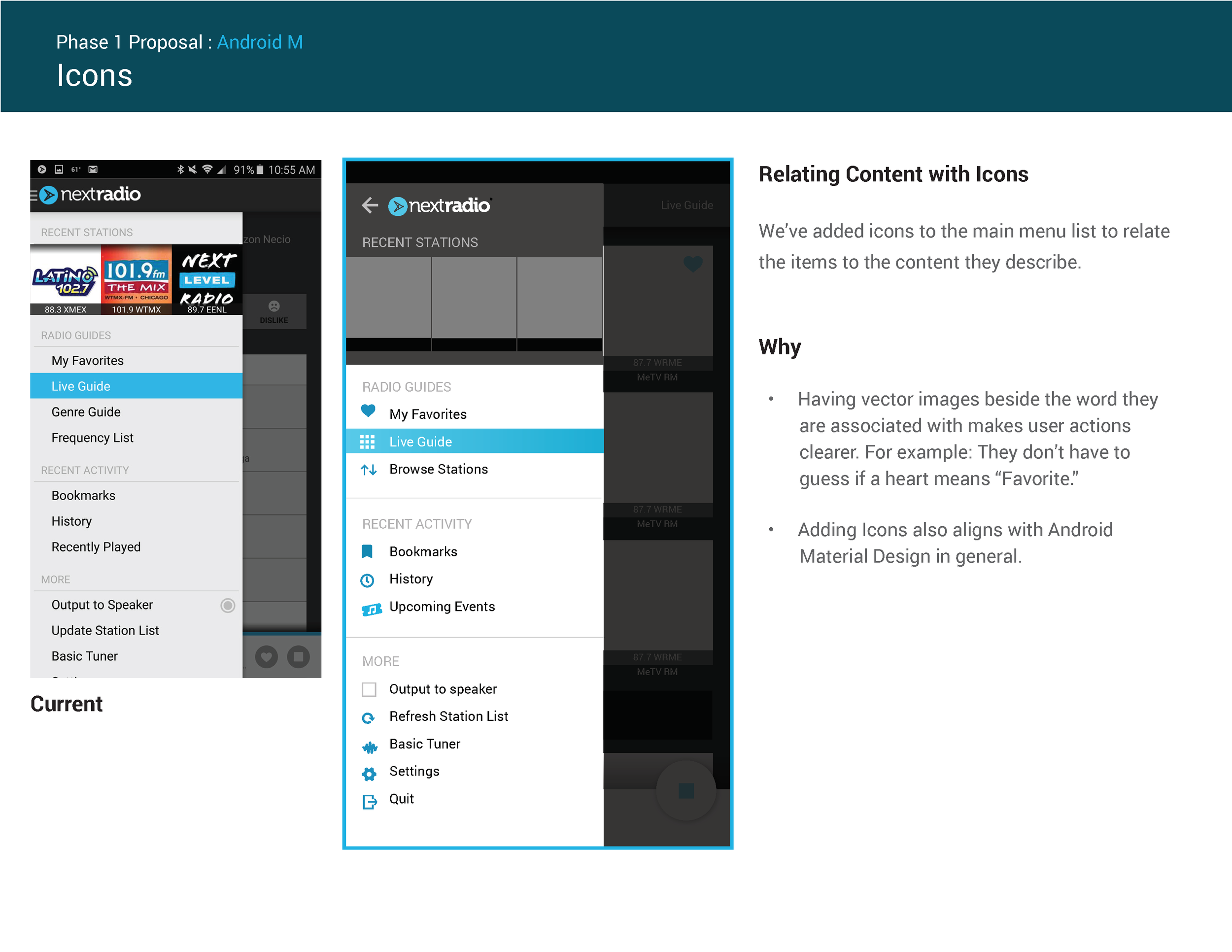The image size is (1232, 952).
Task: Click the bookmark icon next to Bookmarks
Action: click(x=367, y=551)
